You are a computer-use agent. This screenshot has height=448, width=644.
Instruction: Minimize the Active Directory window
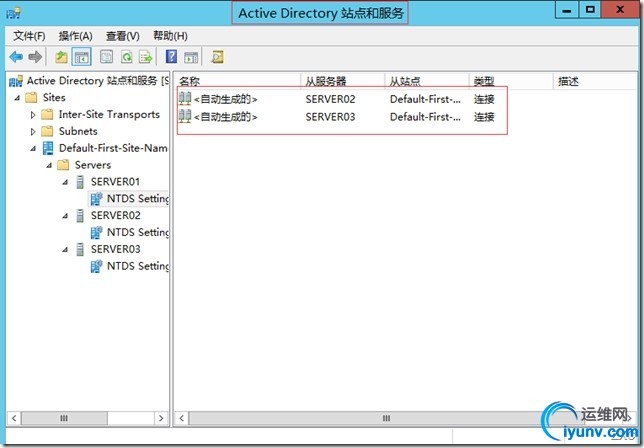coord(567,10)
